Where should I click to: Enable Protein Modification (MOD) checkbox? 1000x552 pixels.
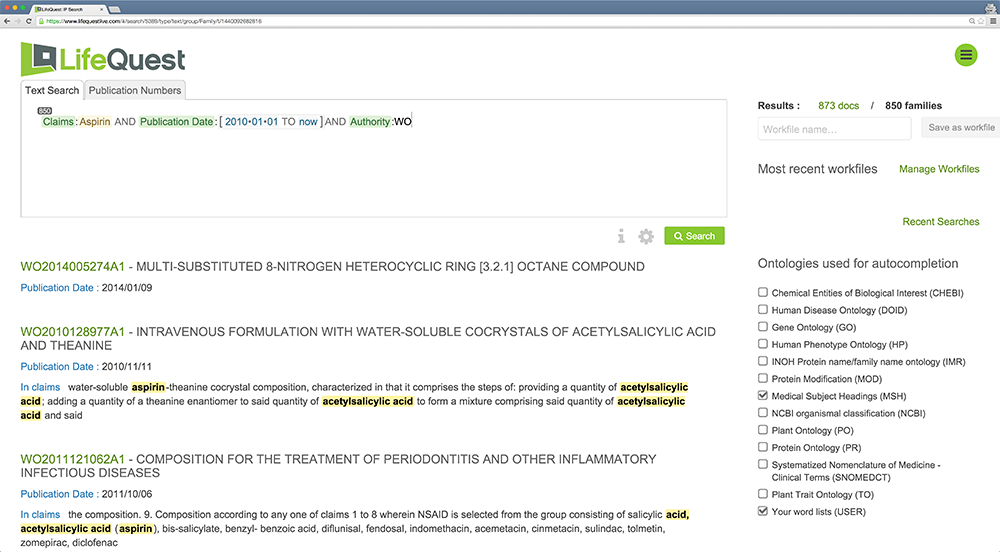point(763,379)
